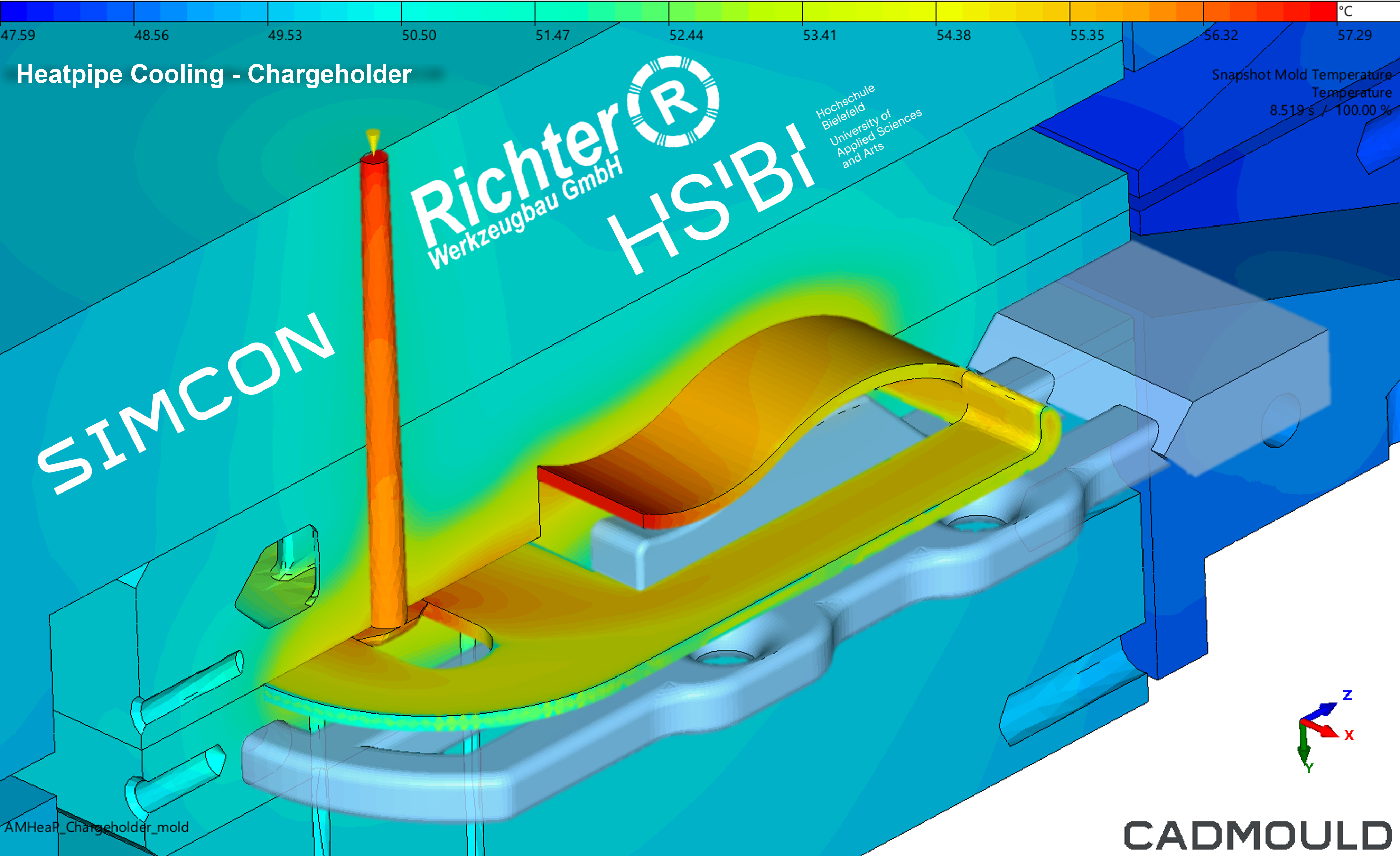Click the green Y axis of the triad
Image resolution: width=1400 pixels, height=856 pixels.
(1304, 743)
